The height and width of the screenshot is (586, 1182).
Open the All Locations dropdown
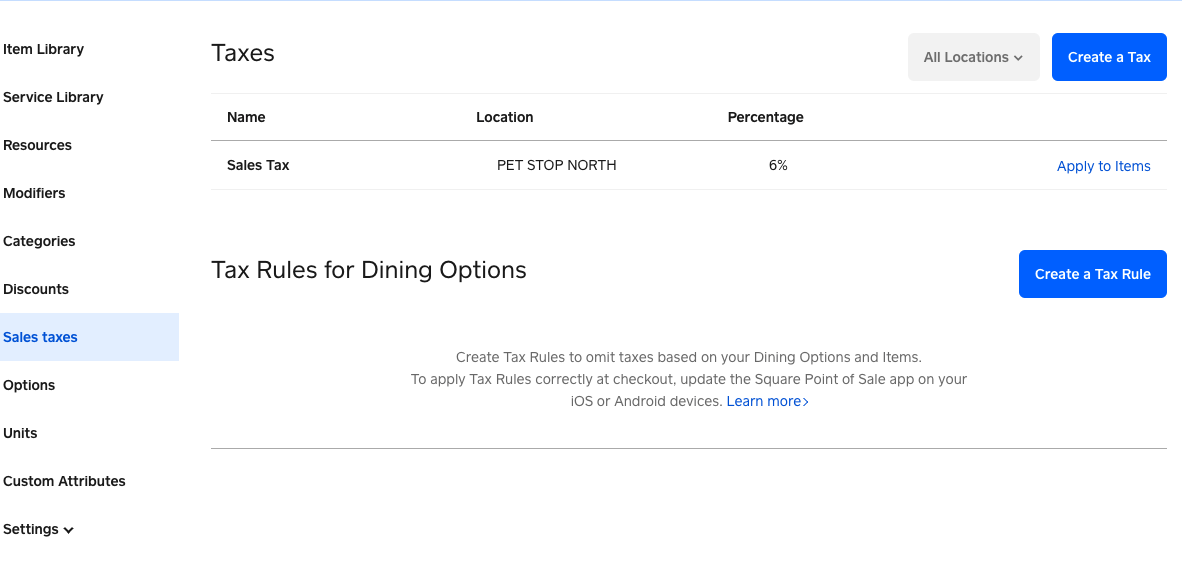point(973,57)
